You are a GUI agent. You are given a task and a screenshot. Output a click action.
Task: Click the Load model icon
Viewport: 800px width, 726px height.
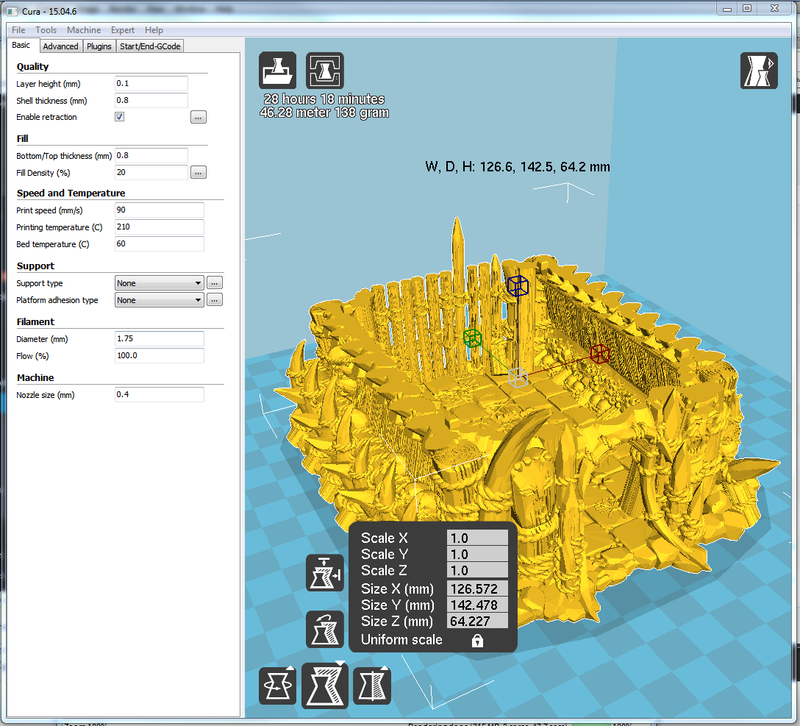pyautogui.click(x=277, y=70)
